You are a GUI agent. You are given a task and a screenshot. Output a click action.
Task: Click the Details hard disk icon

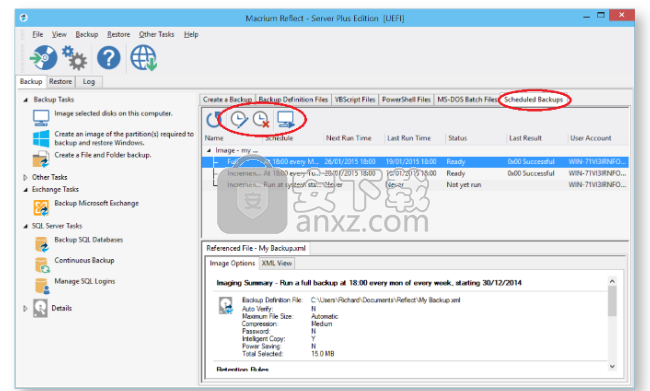coord(40,308)
